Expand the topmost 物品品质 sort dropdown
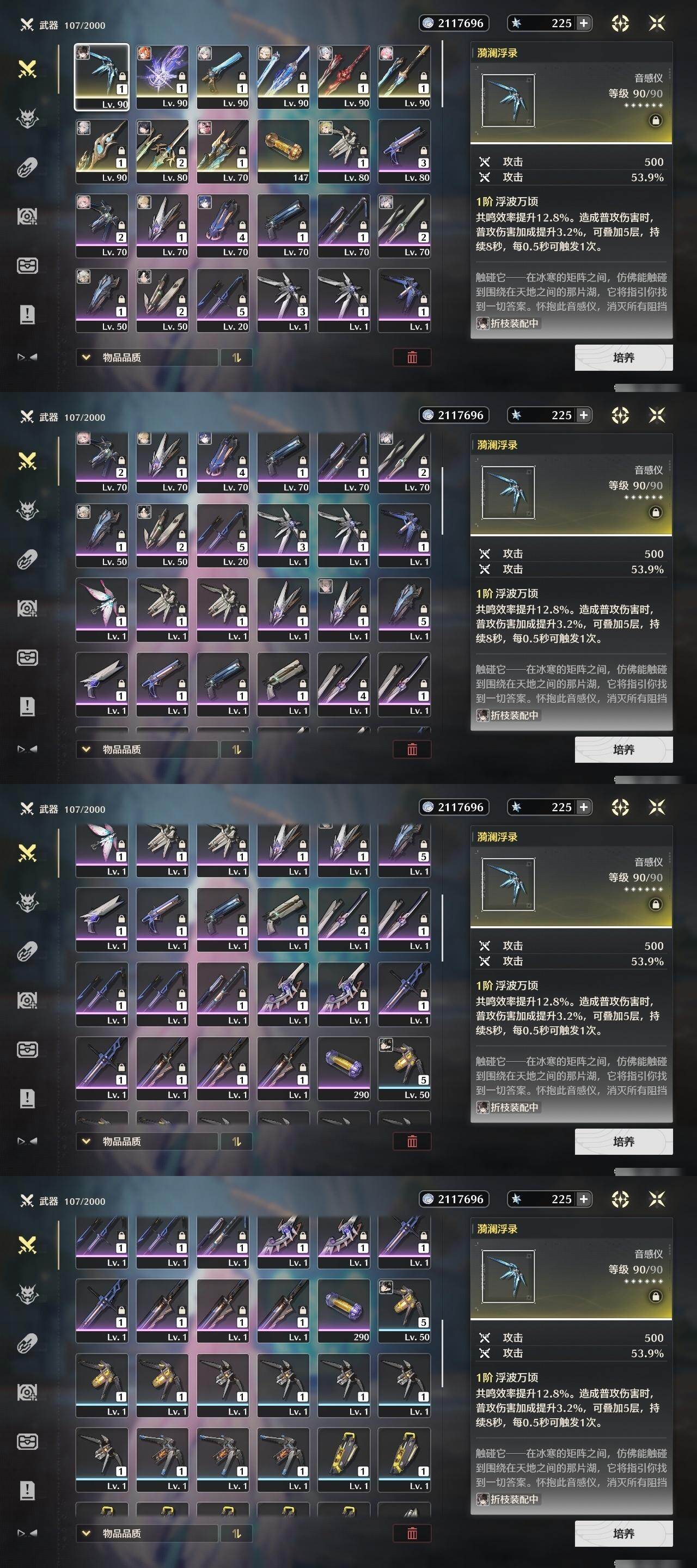Viewport: 697px width, 1568px height. click(x=146, y=358)
